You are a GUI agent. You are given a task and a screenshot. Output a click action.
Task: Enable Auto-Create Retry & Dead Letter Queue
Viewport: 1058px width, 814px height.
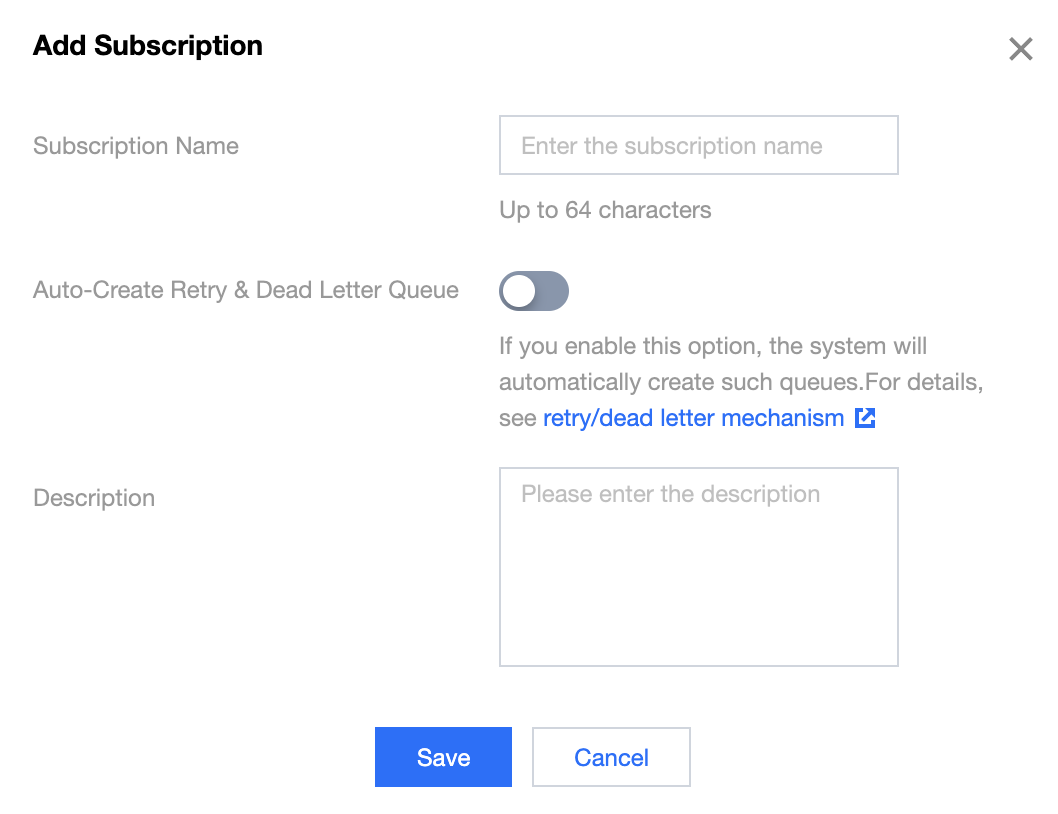[534, 291]
